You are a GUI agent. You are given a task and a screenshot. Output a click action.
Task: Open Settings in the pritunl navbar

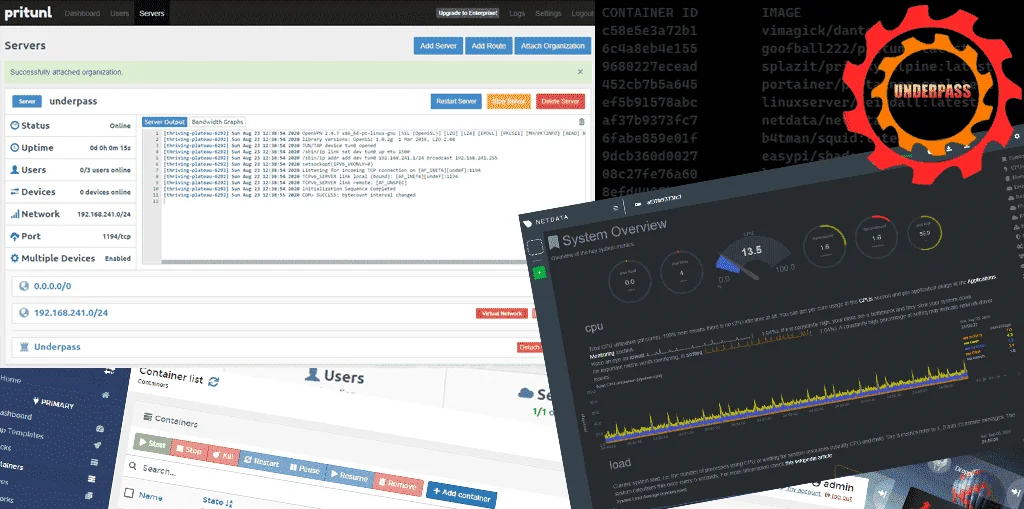[x=549, y=13]
